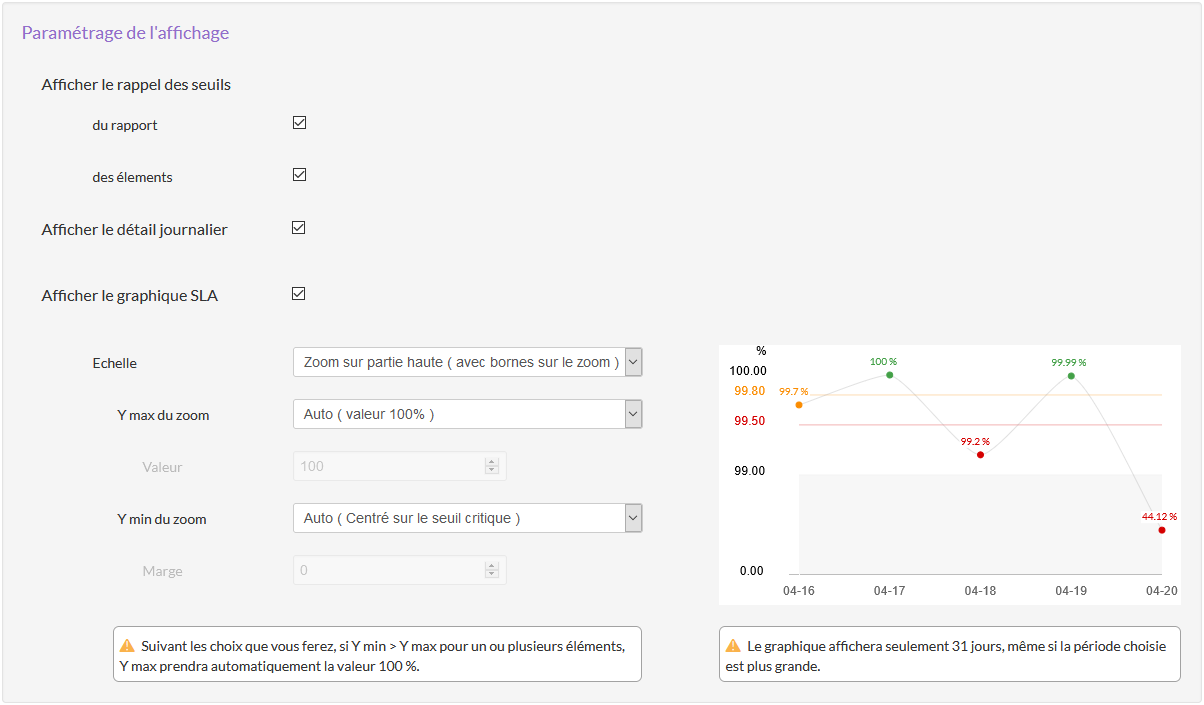Screen dimensions: 1204x705
Task: Uncheck the 'des élements' threshold checkbox
Action: point(299,175)
